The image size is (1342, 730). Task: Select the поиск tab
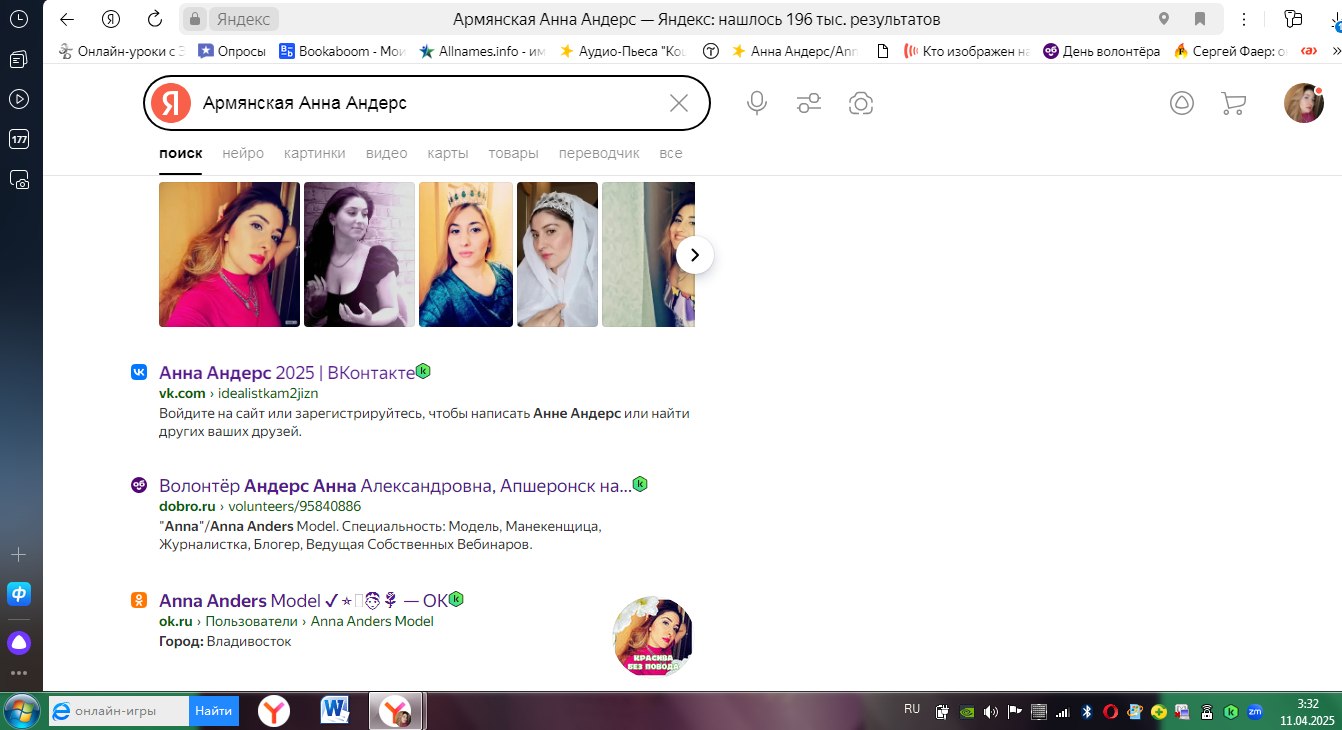(180, 153)
